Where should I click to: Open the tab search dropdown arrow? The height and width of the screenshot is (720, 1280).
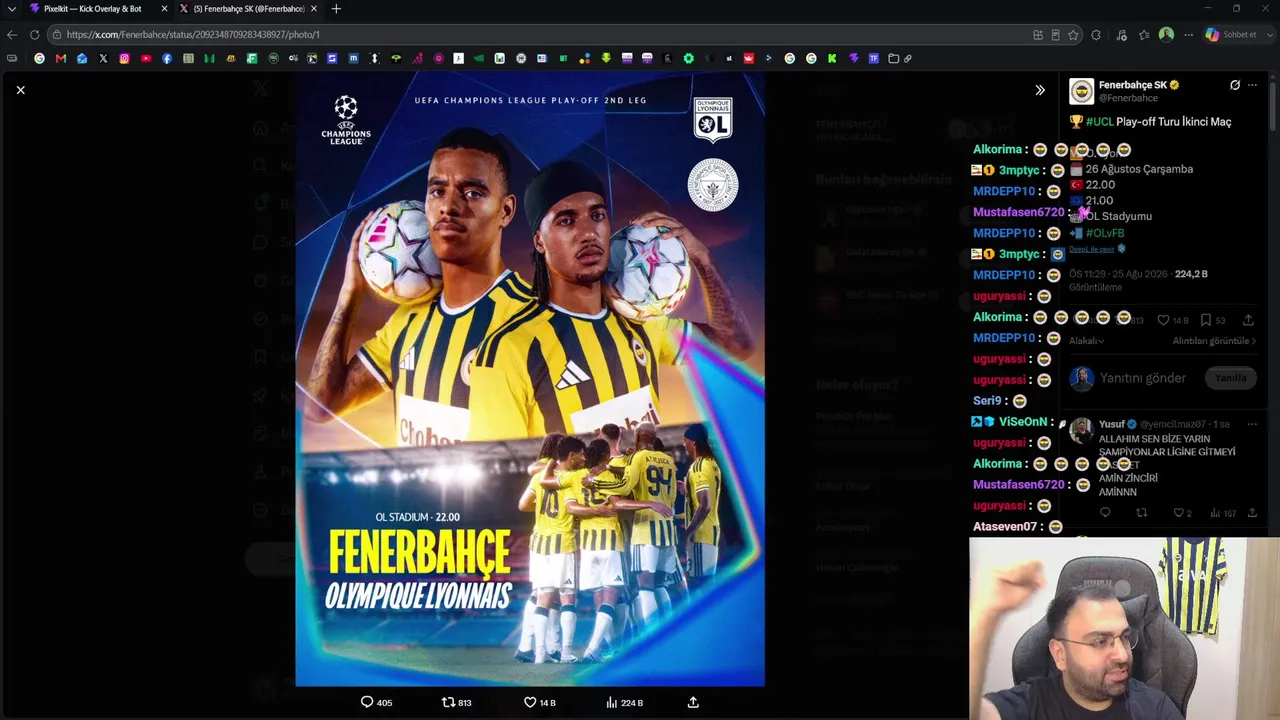(11, 9)
